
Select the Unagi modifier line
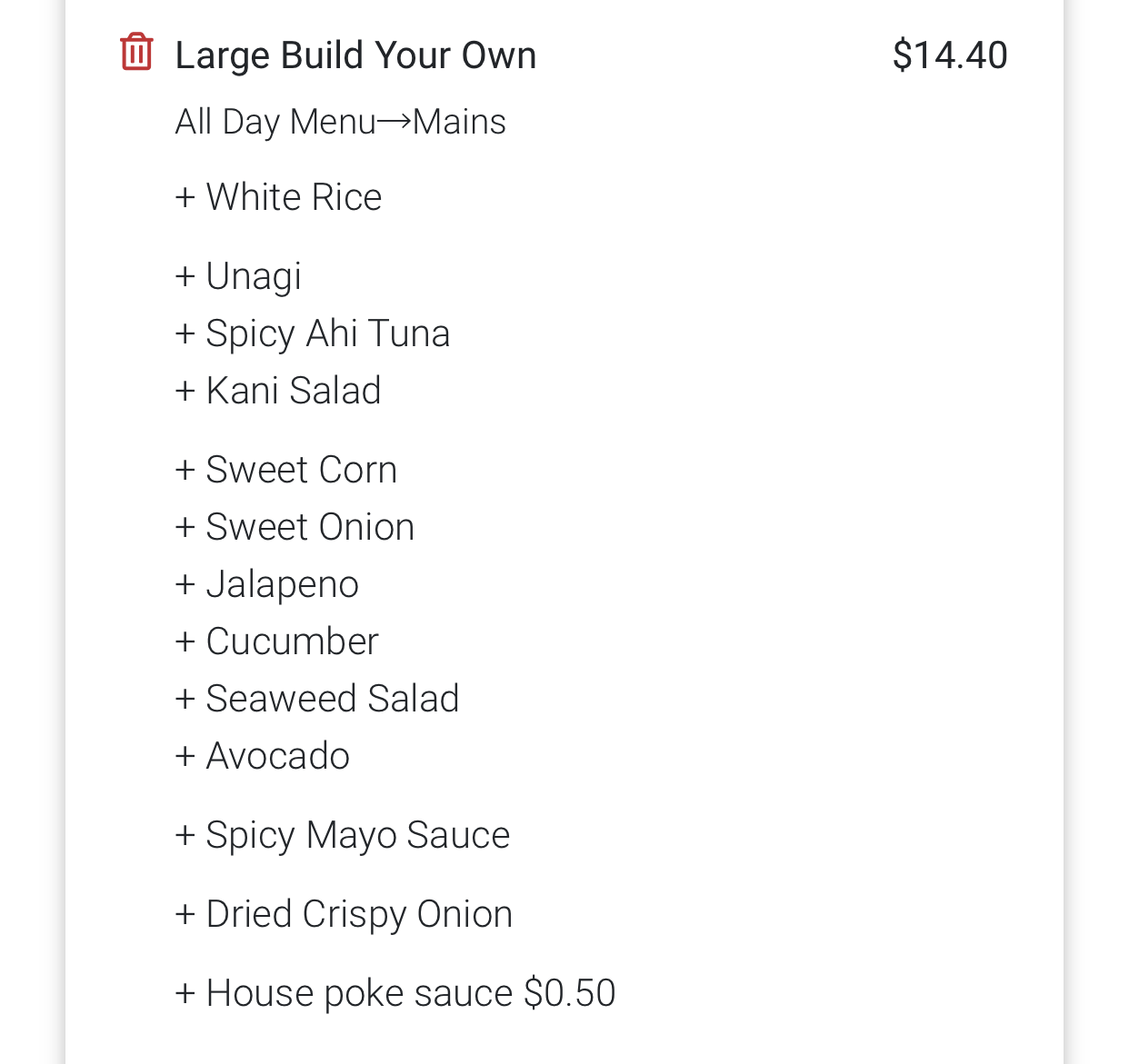coord(238,276)
